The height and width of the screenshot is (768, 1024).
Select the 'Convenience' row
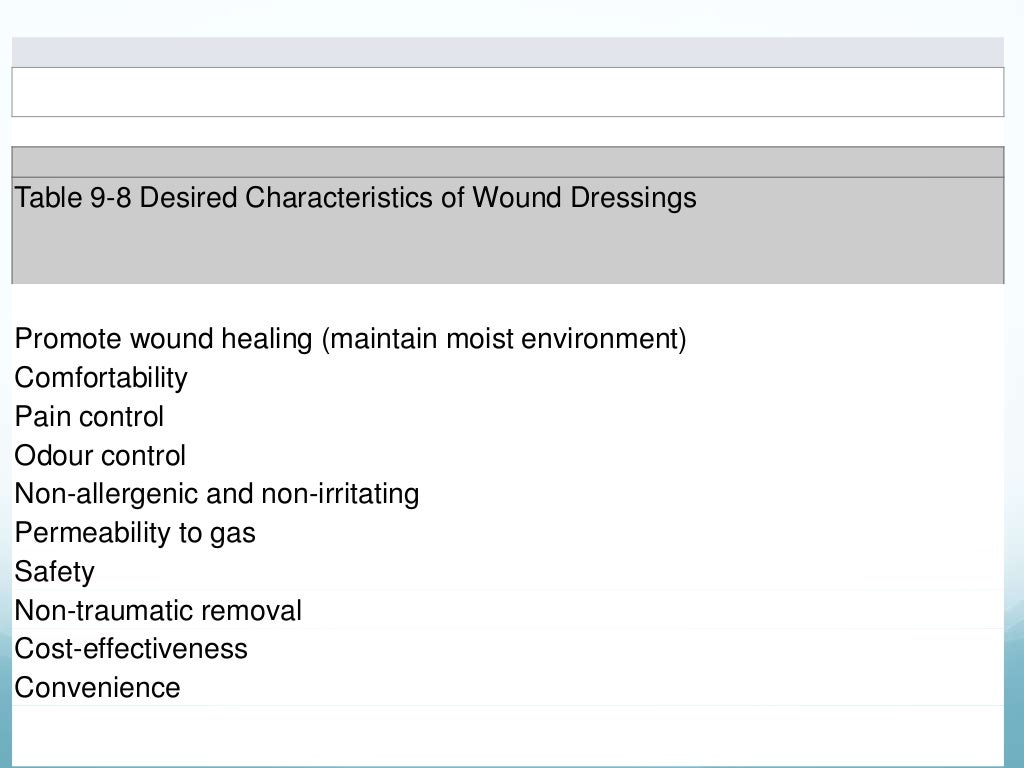click(x=97, y=688)
